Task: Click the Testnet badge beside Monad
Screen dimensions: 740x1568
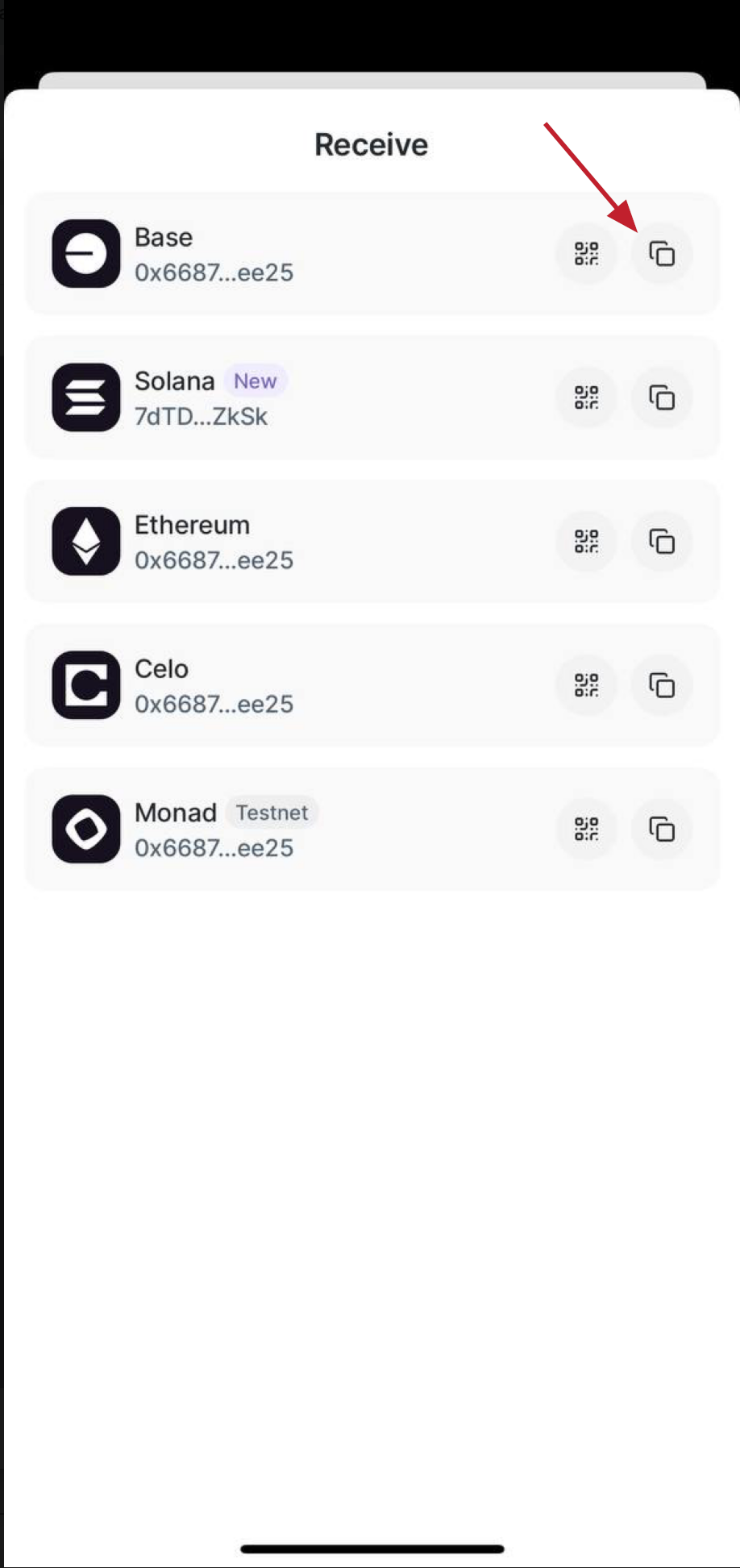Action: [272, 813]
